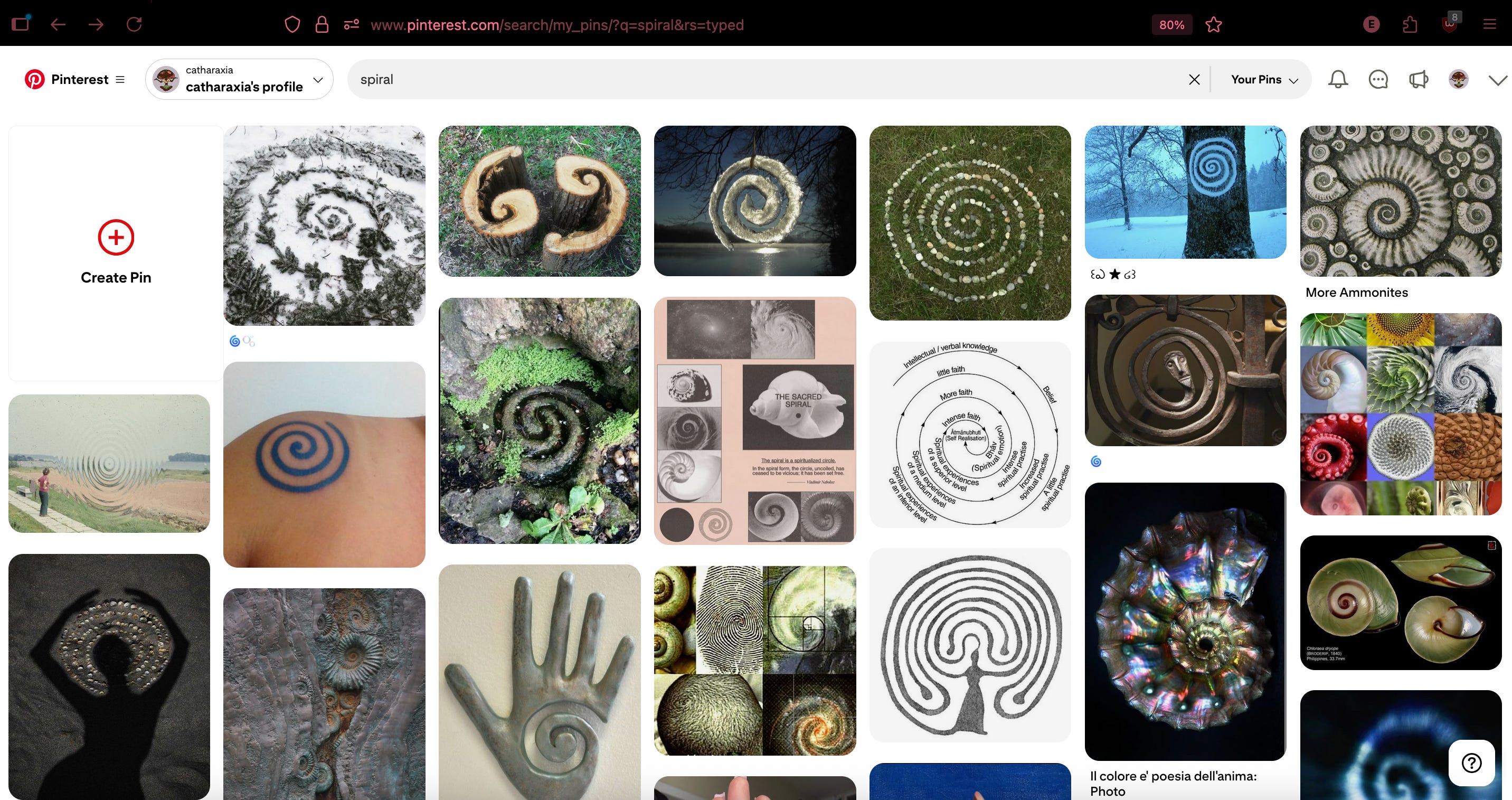Open the wrought iron spiral with face pin
This screenshot has height=800, width=1512.
1186,370
